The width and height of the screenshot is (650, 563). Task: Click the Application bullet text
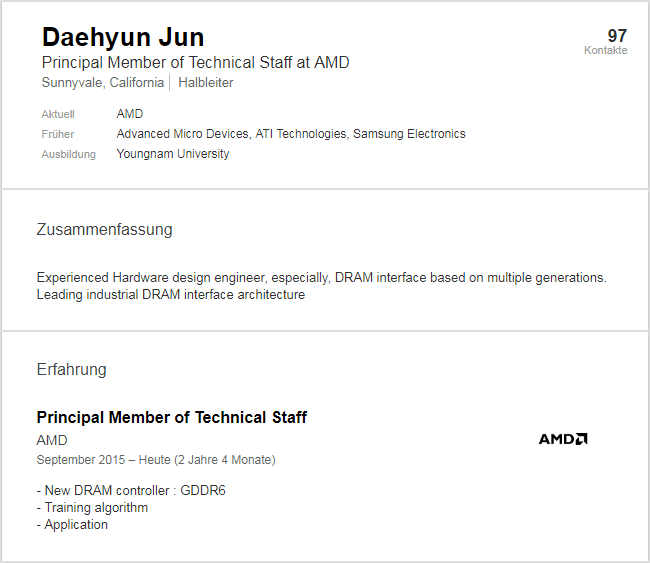pyautogui.click(x=76, y=525)
